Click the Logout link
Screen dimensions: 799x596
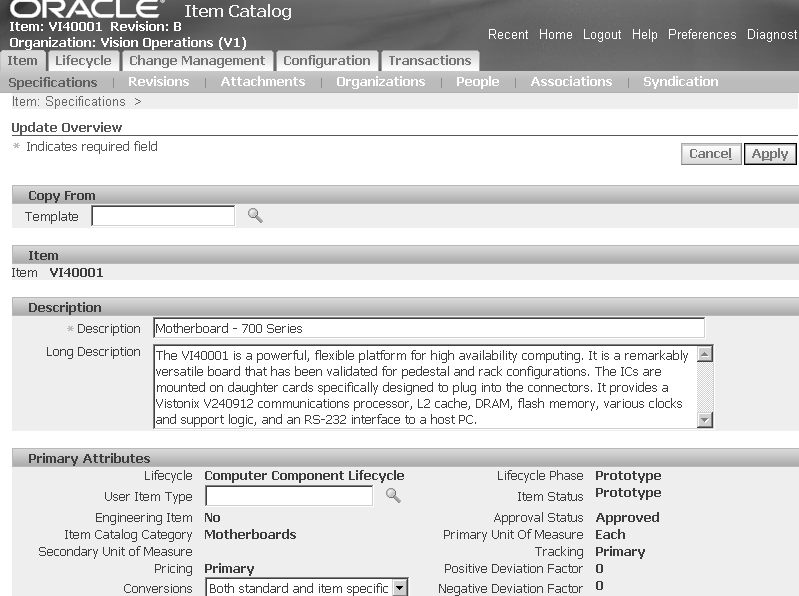[602, 35]
